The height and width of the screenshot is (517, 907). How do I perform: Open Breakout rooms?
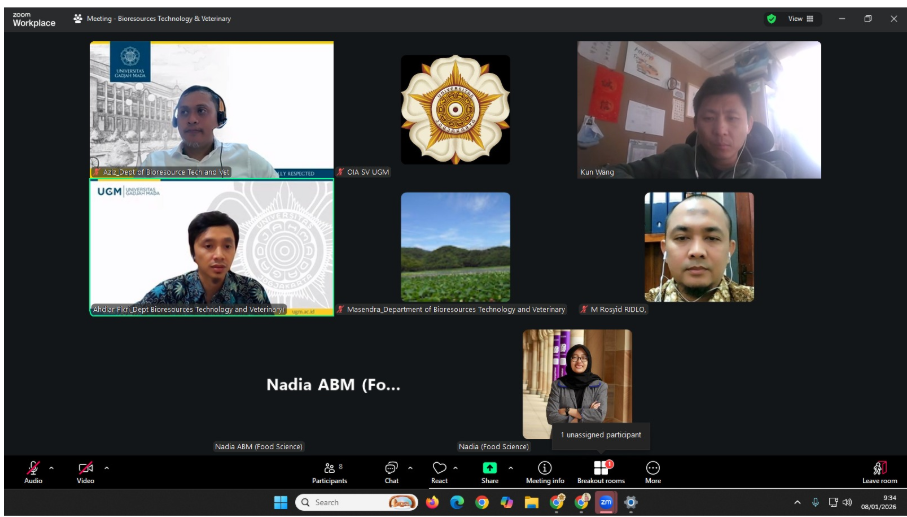click(601, 470)
